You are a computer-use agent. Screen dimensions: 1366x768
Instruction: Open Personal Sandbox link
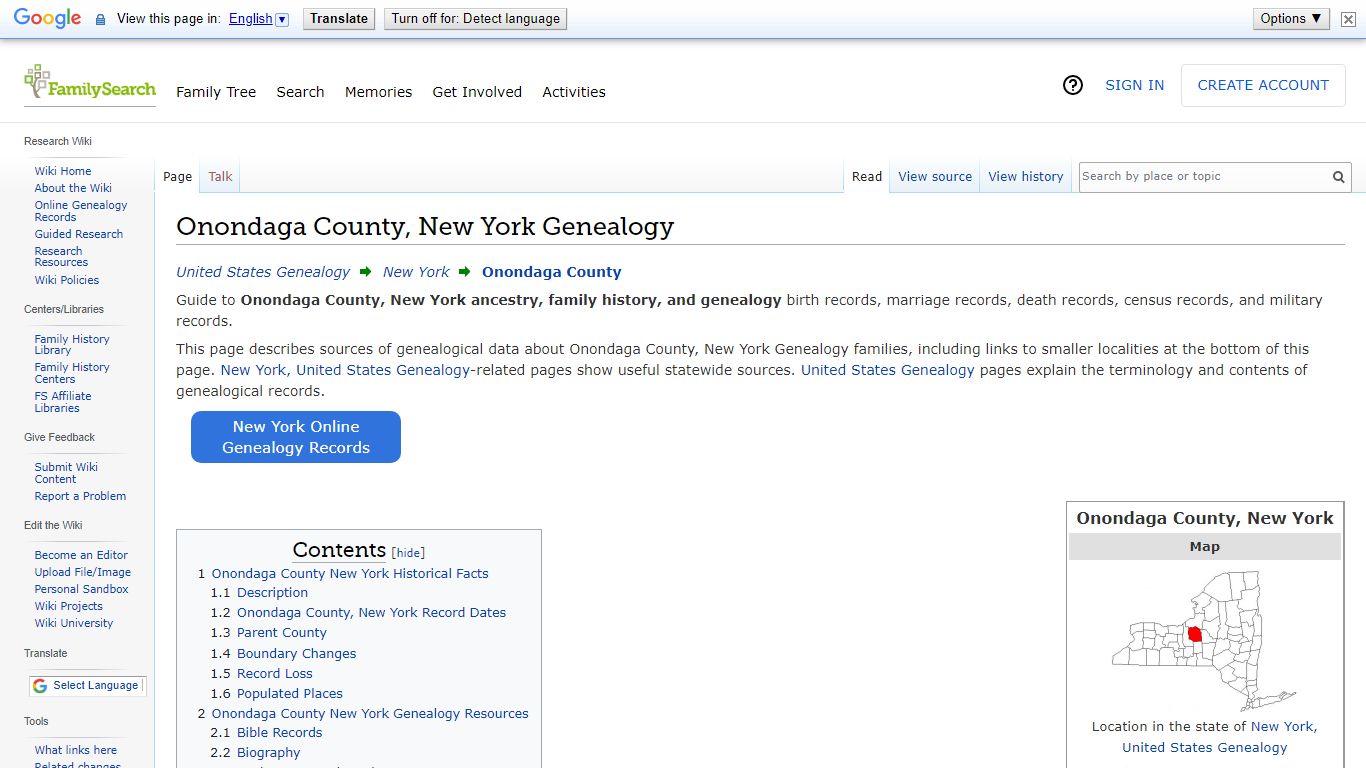[82, 589]
